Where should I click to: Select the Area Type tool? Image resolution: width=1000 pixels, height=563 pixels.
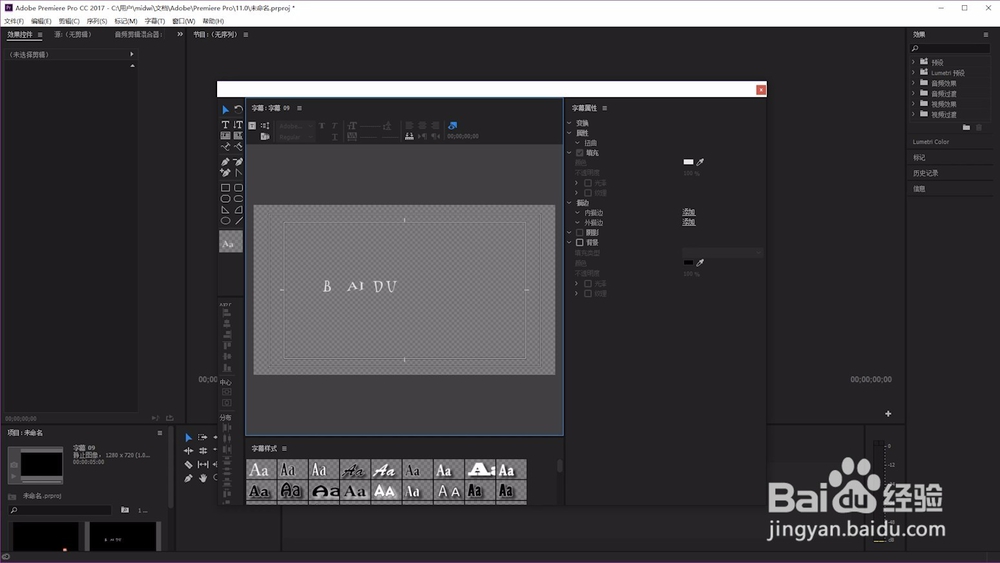point(225,135)
